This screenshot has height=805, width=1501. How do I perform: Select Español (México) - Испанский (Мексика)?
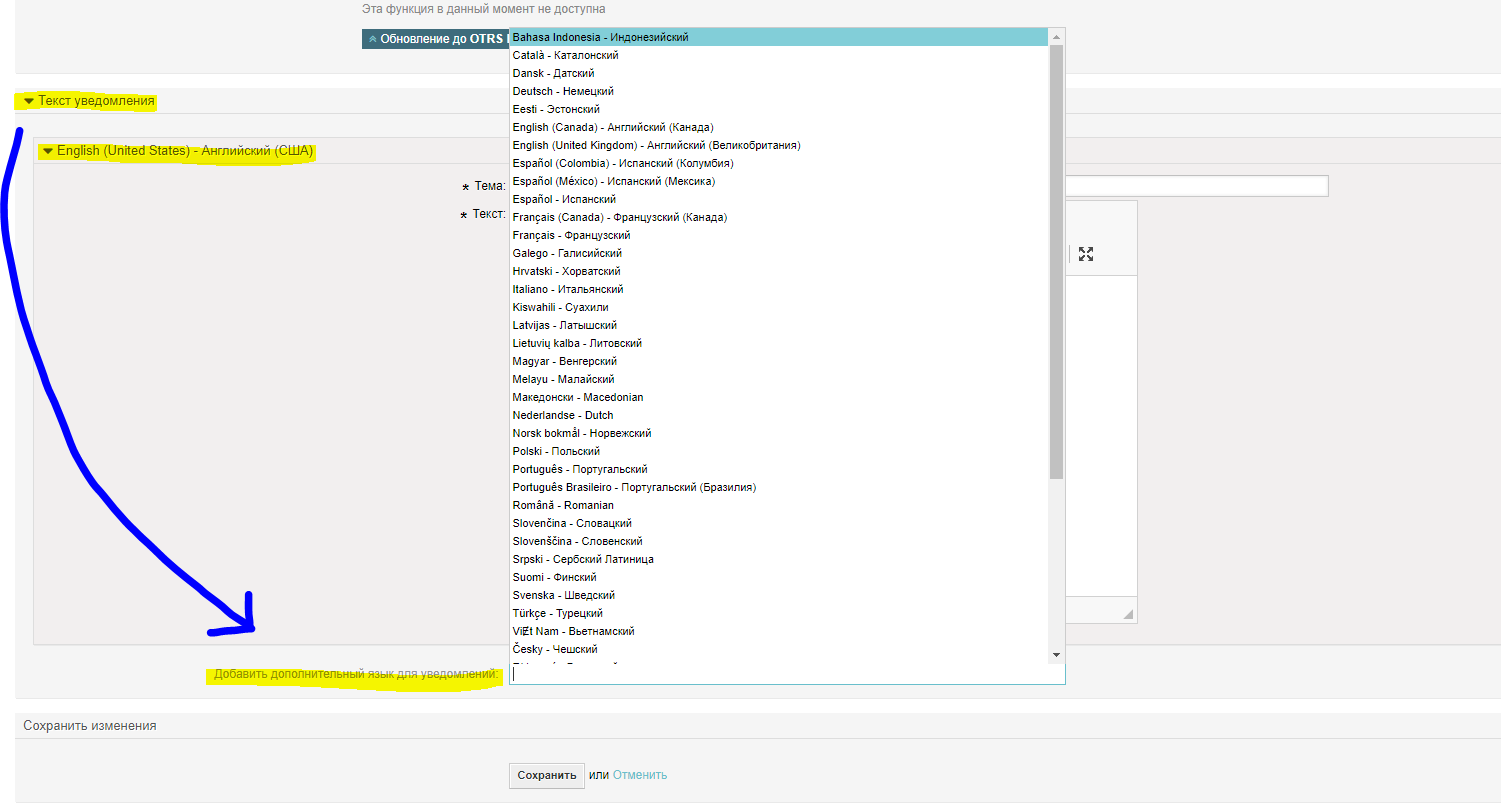coord(779,181)
